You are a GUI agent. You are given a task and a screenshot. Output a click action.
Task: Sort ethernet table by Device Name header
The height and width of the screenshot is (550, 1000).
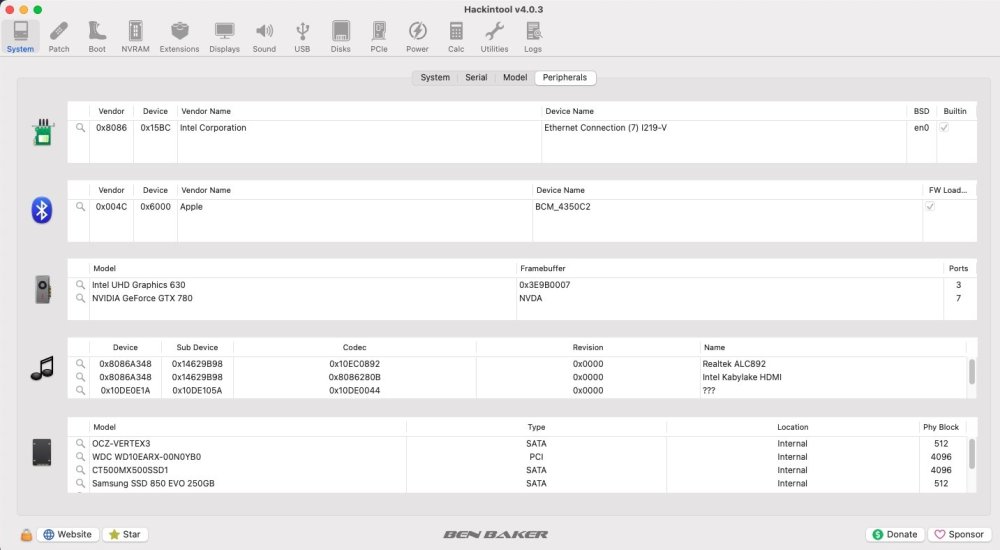[x=724, y=111]
